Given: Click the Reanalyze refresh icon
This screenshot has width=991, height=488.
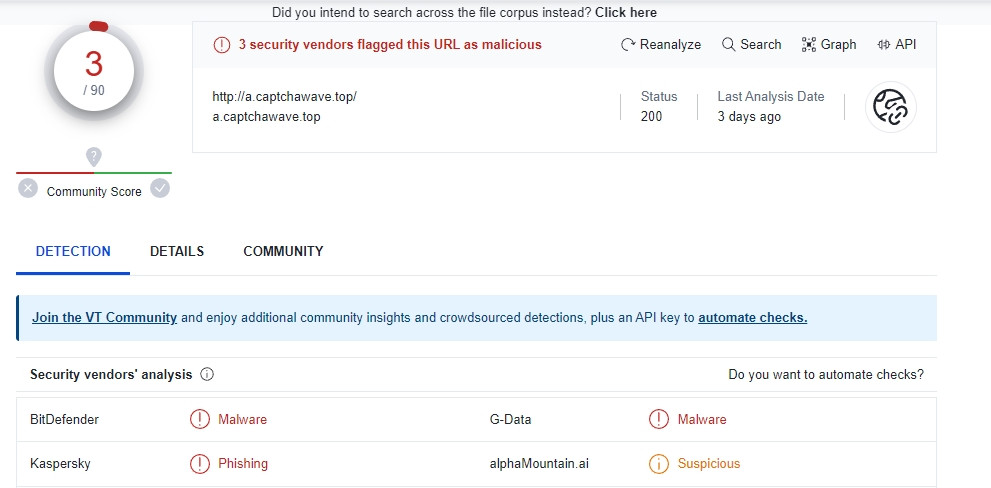Looking at the screenshot, I should tap(628, 45).
